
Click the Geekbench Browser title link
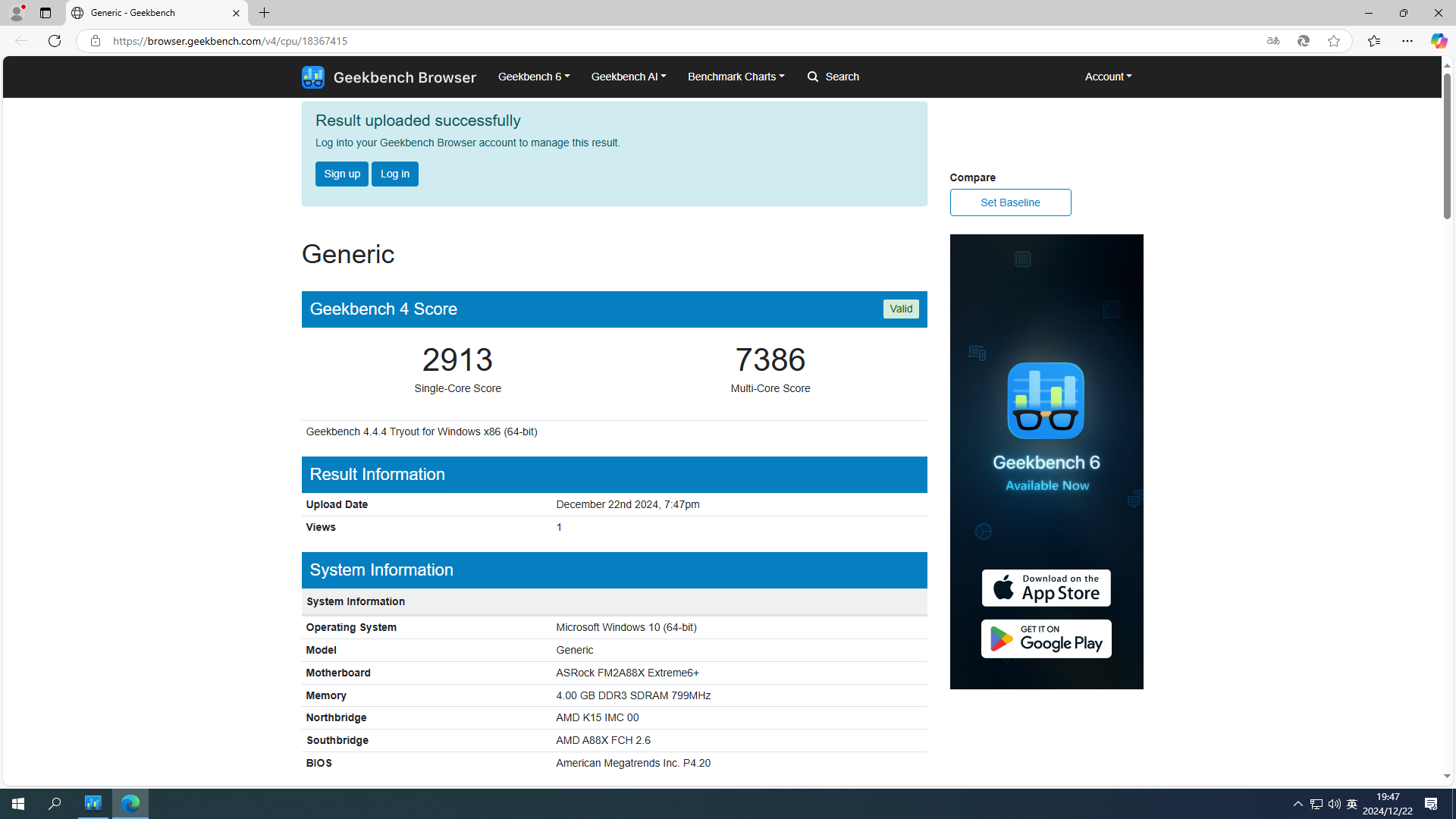(x=404, y=77)
